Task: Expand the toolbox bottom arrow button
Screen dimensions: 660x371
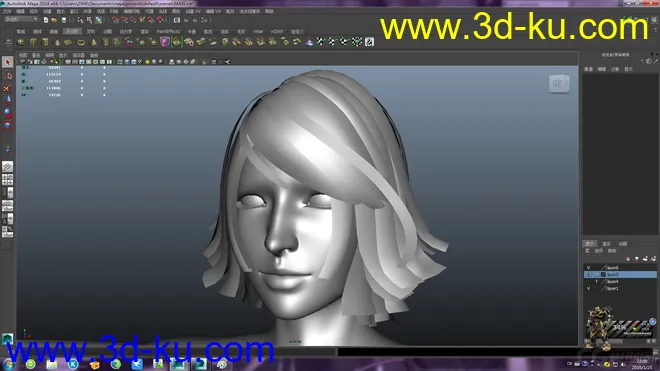Action: pyautogui.click(x=8, y=244)
